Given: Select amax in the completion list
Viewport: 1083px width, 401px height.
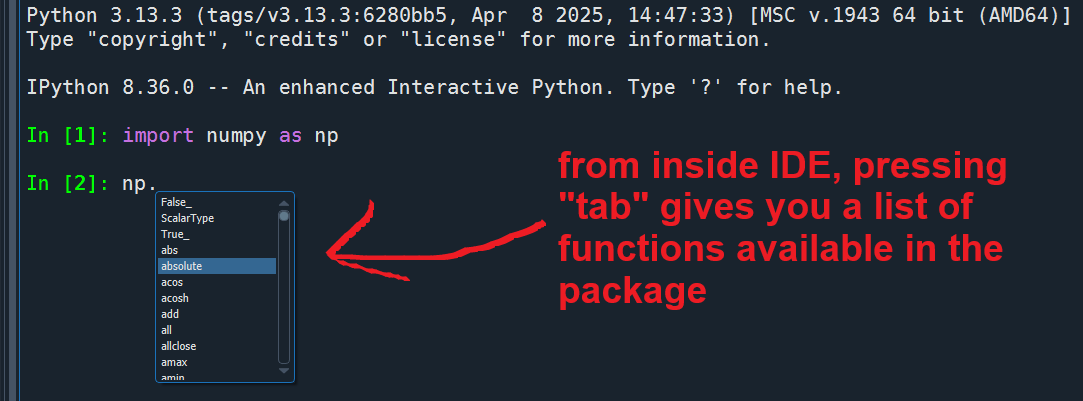Looking at the screenshot, I should (217, 362).
